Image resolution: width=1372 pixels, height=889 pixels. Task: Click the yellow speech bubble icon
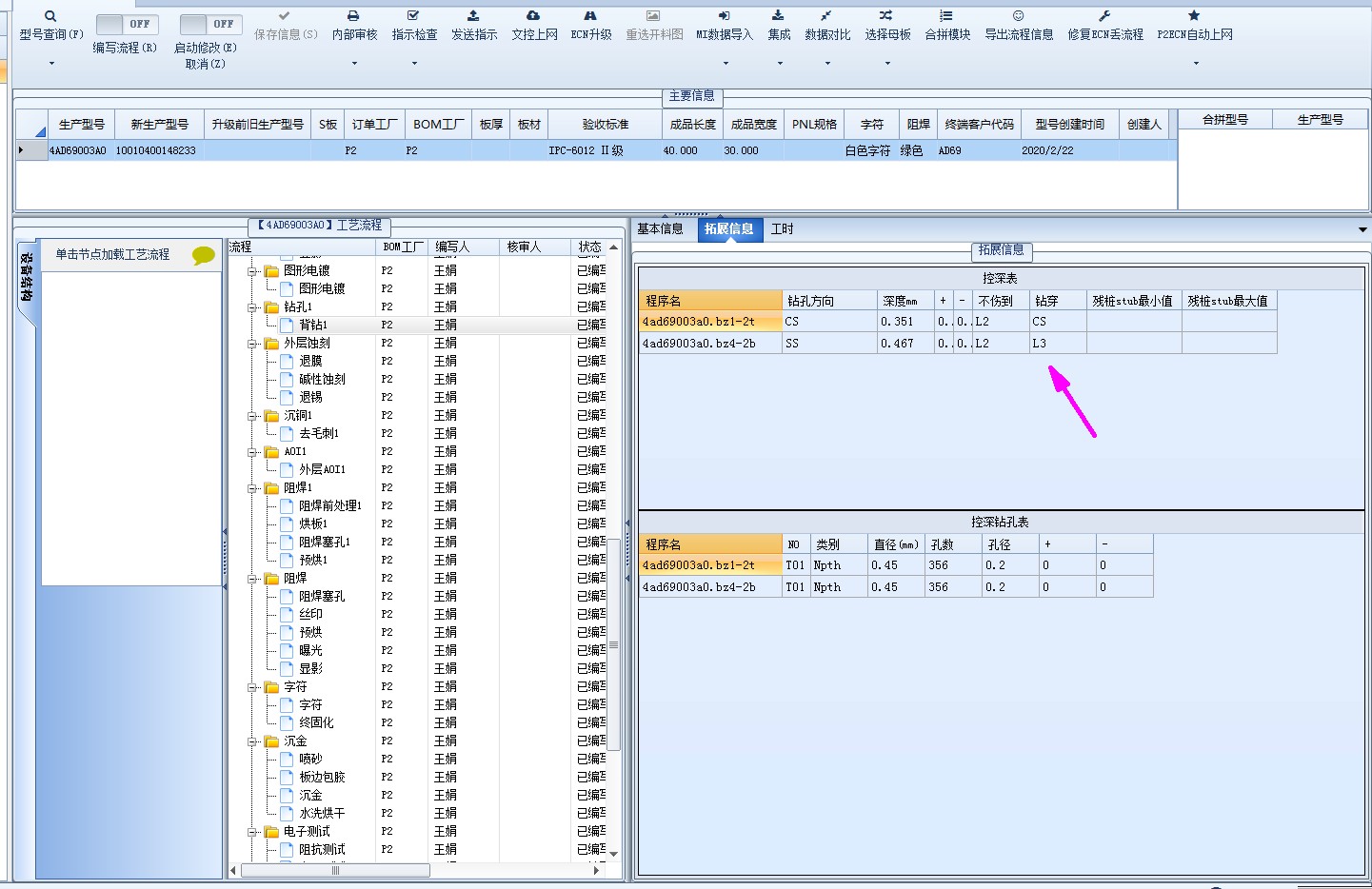[204, 255]
